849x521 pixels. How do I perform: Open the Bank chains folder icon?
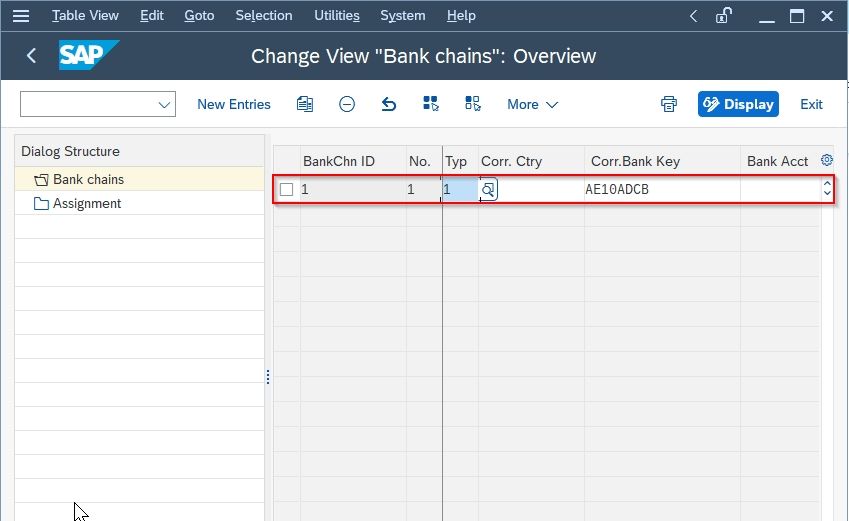[x=41, y=180]
